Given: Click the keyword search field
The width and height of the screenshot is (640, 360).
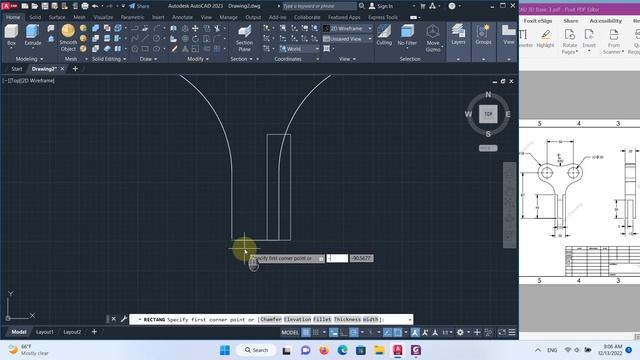Looking at the screenshot, I should click(319, 6).
